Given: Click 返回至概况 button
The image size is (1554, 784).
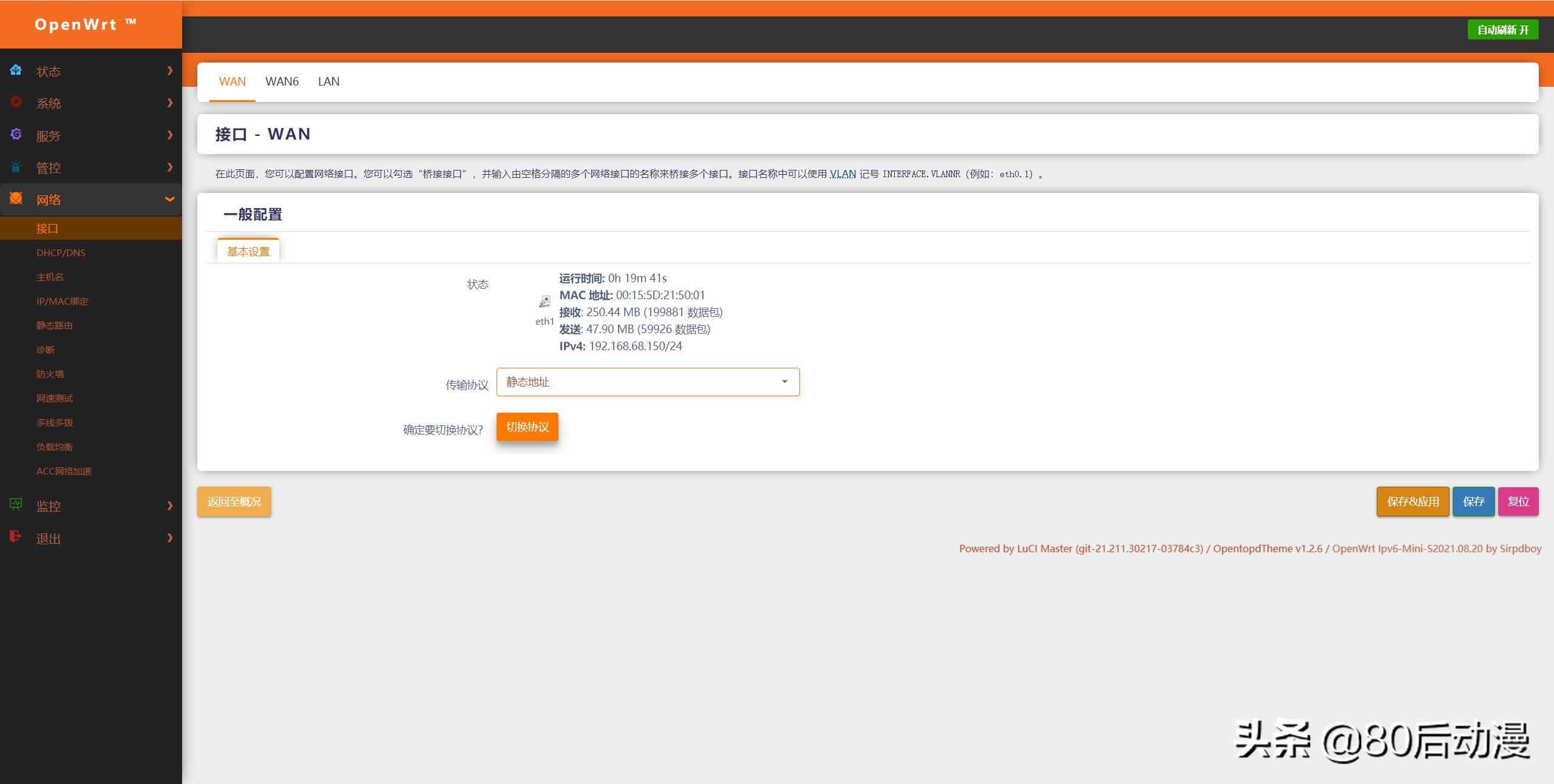Looking at the screenshot, I should click(x=237, y=501).
